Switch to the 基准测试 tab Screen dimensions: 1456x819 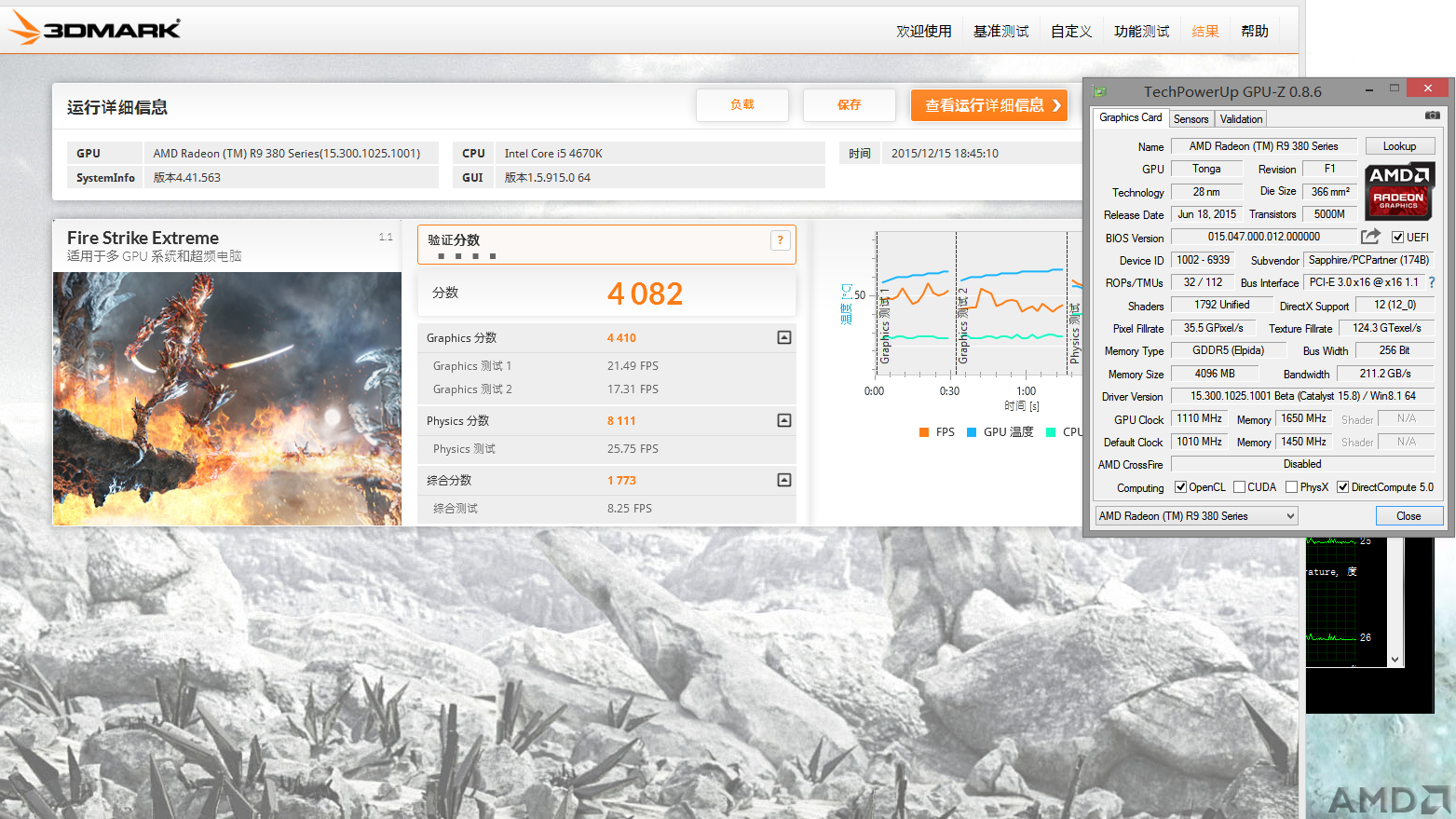pos(1001,31)
